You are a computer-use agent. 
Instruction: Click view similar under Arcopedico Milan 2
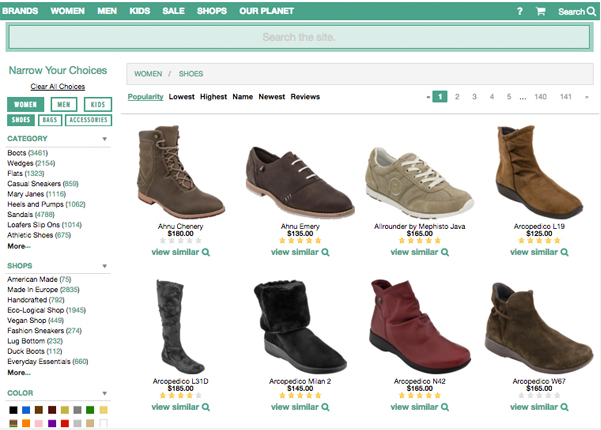300,407
